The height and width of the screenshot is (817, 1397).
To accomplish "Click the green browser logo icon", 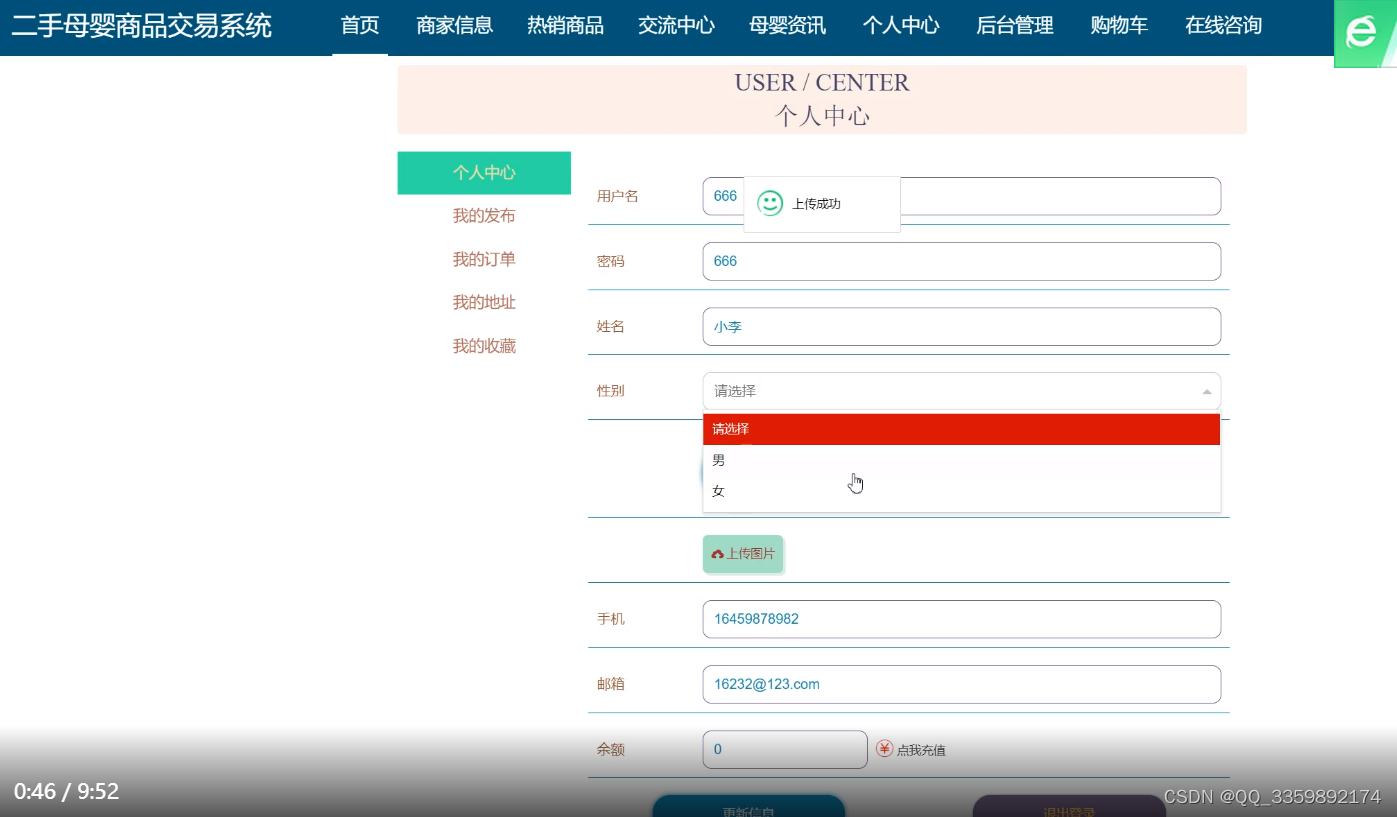I will click(x=1365, y=34).
